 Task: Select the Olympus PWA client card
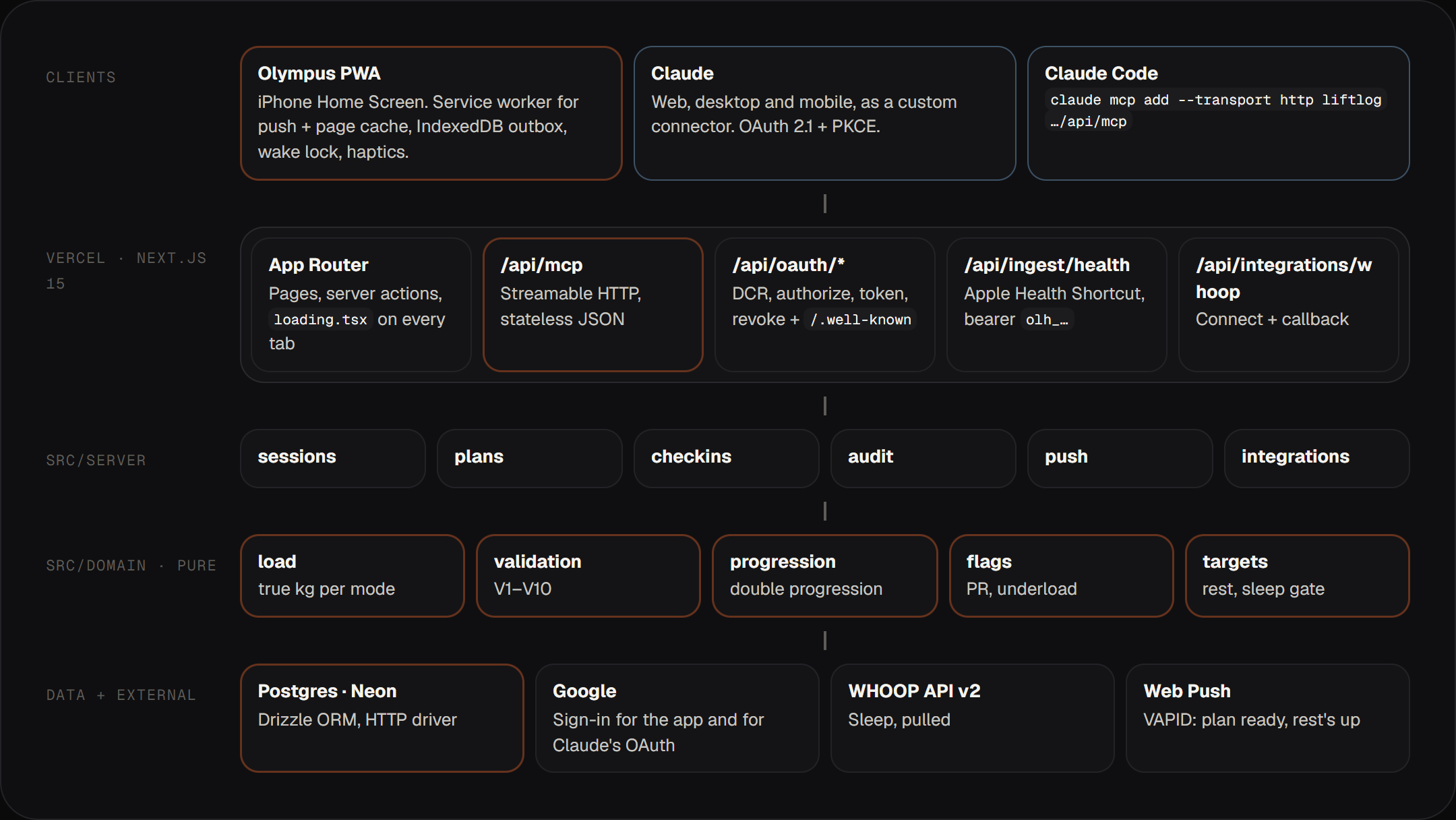click(431, 113)
